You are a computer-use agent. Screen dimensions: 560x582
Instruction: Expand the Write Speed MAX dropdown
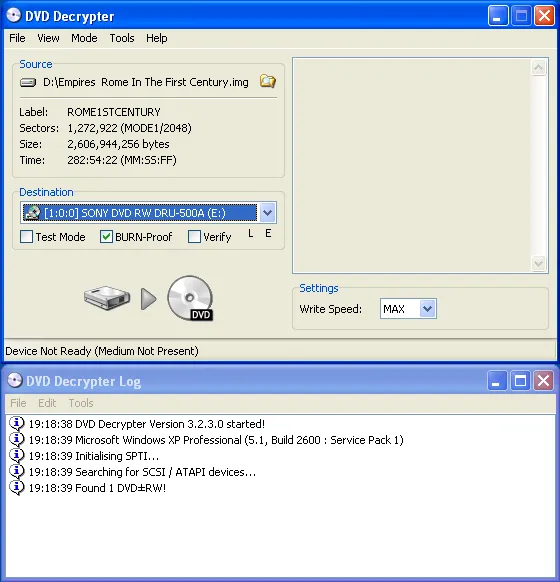pos(427,308)
